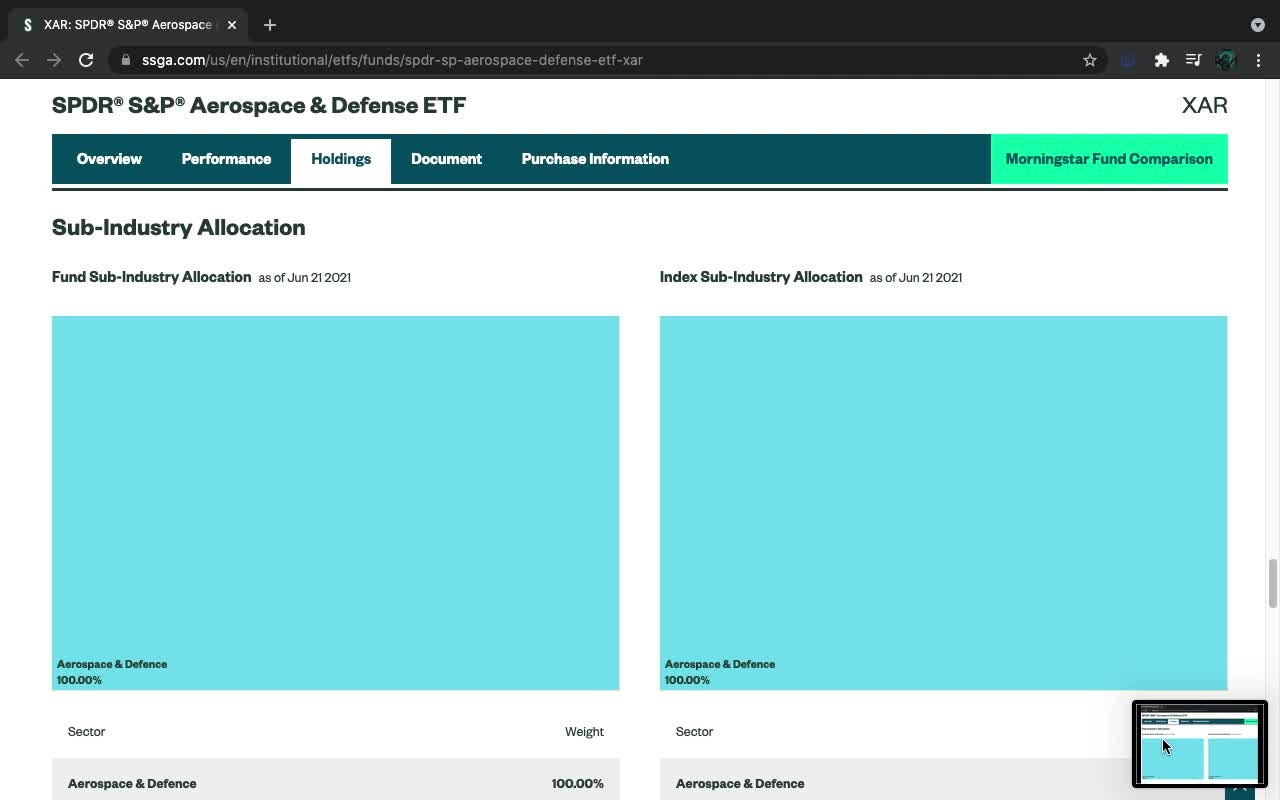Screen dimensions: 1280x800
Task: Click the SPDR S&P Aerospace & Defense ETF title
Action: (259, 105)
